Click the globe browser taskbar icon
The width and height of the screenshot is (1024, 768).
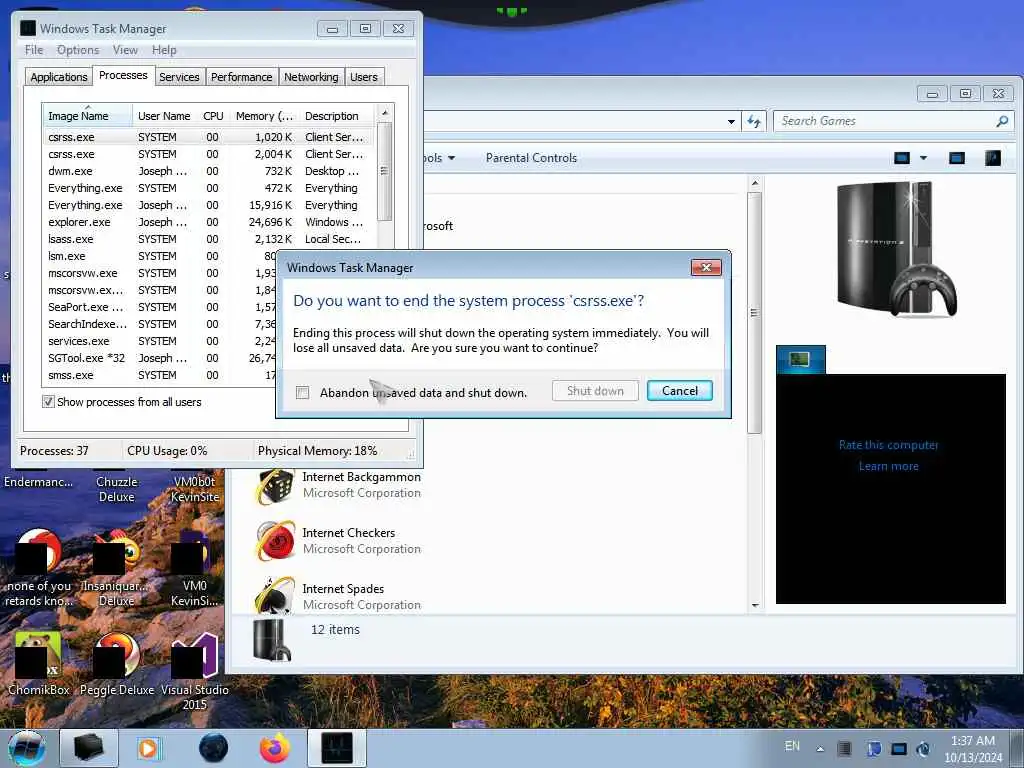click(214, 748)
